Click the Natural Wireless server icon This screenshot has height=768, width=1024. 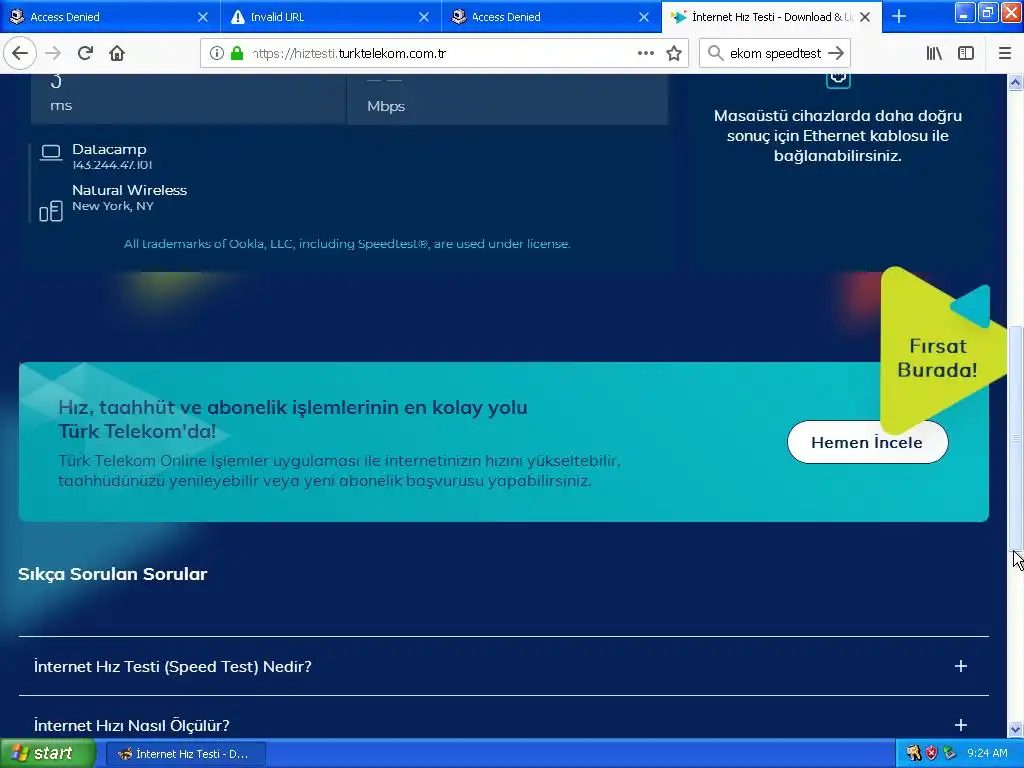[x=51, y=211]
